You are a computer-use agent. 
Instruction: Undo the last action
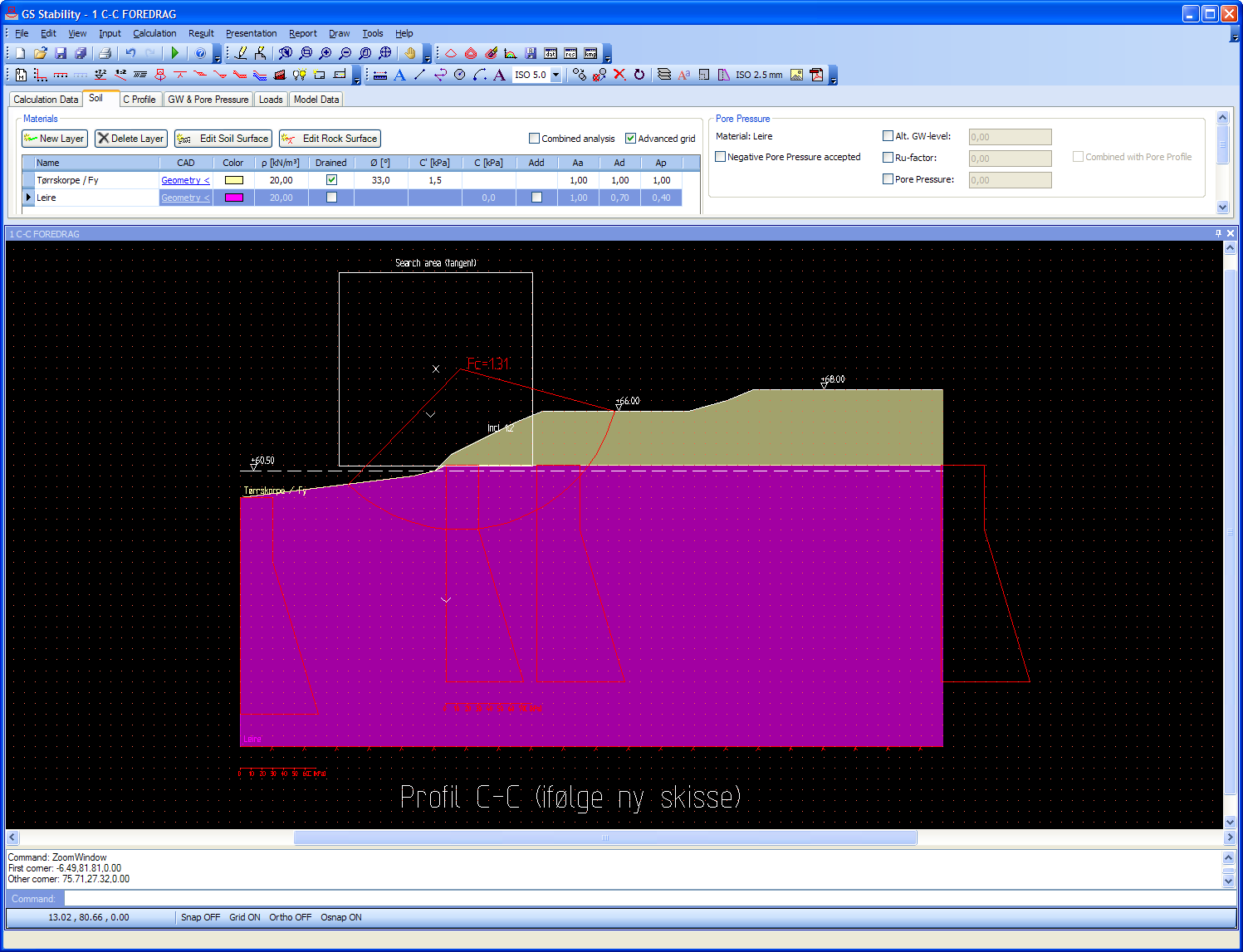click(x=130, y=53)
